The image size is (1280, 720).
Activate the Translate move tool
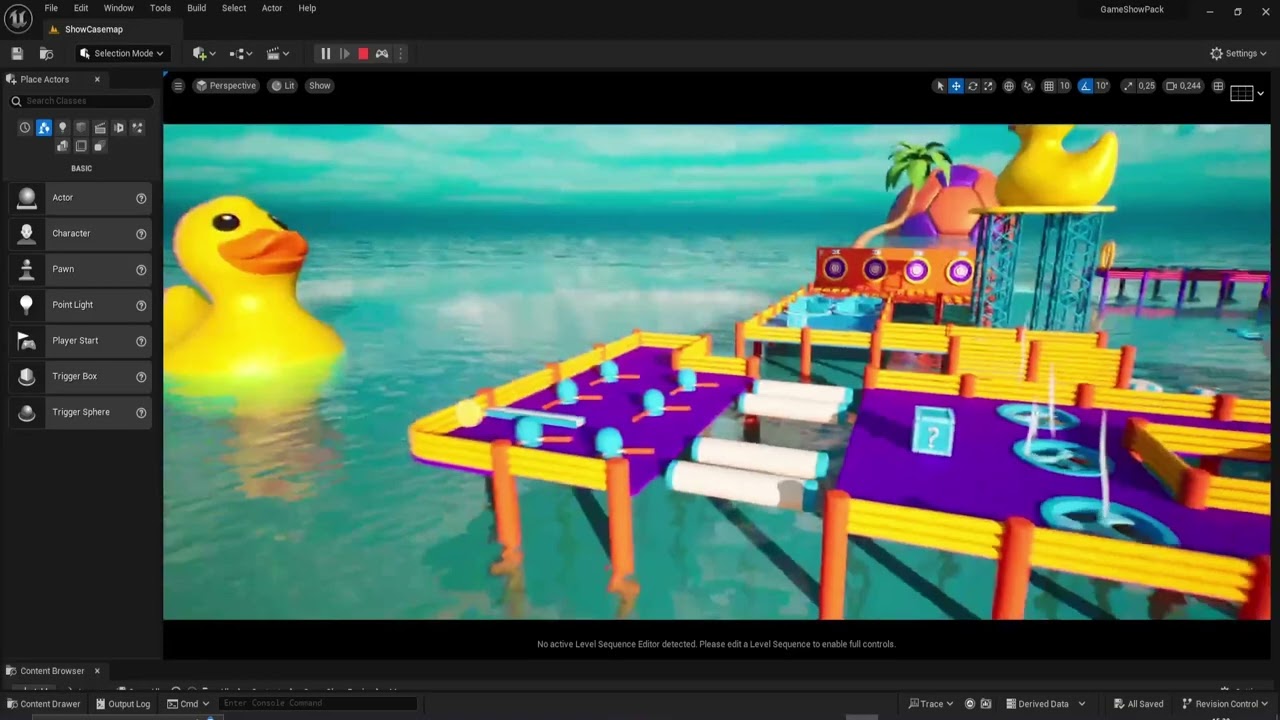click(x=956, y=86)
